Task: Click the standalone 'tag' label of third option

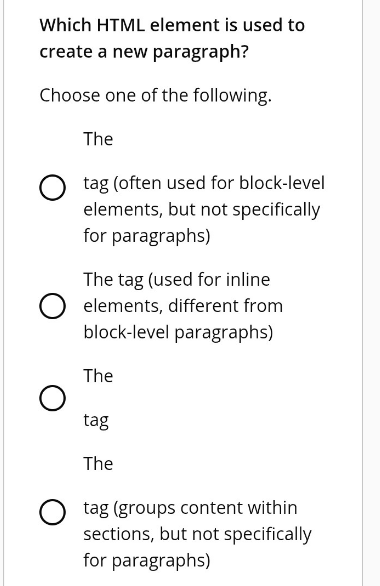Action: click(x=96, y=420)
